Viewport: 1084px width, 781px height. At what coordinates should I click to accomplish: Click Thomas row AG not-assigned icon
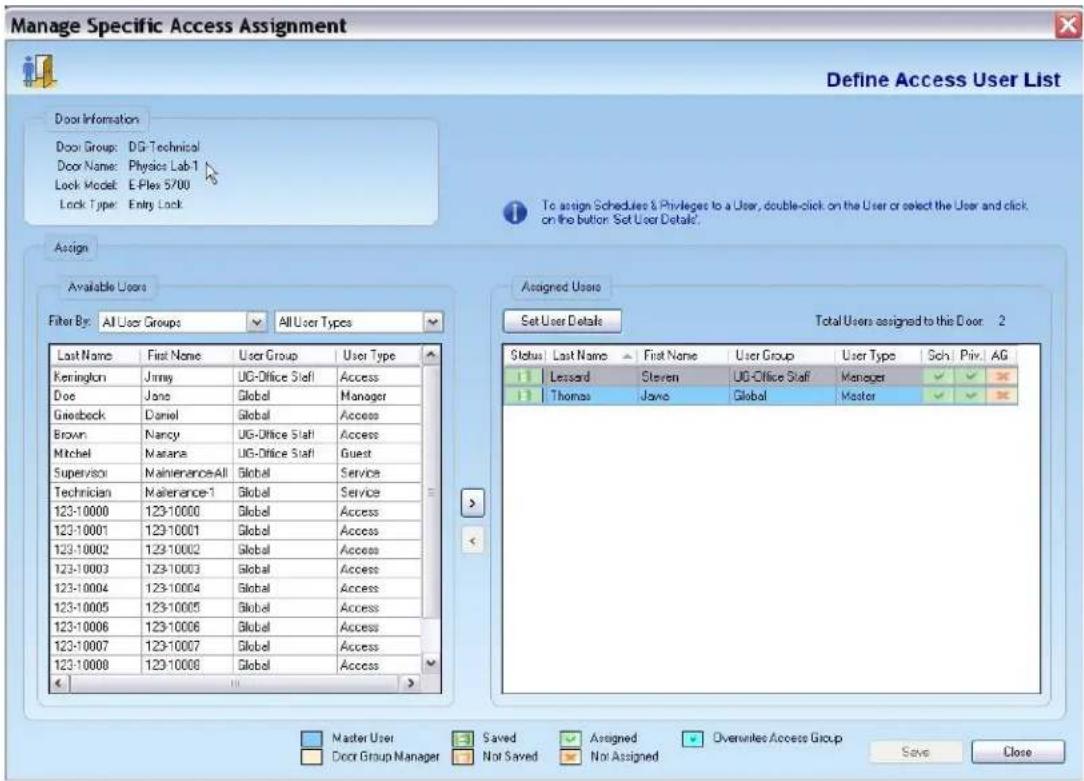[x=1002, y=396]
